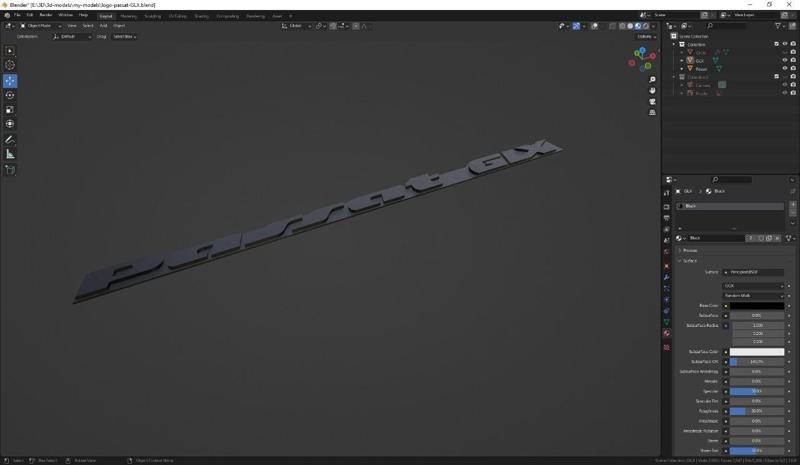
Task: Switch perspective/orthographic view grid icon
Action: click(652, 112)
